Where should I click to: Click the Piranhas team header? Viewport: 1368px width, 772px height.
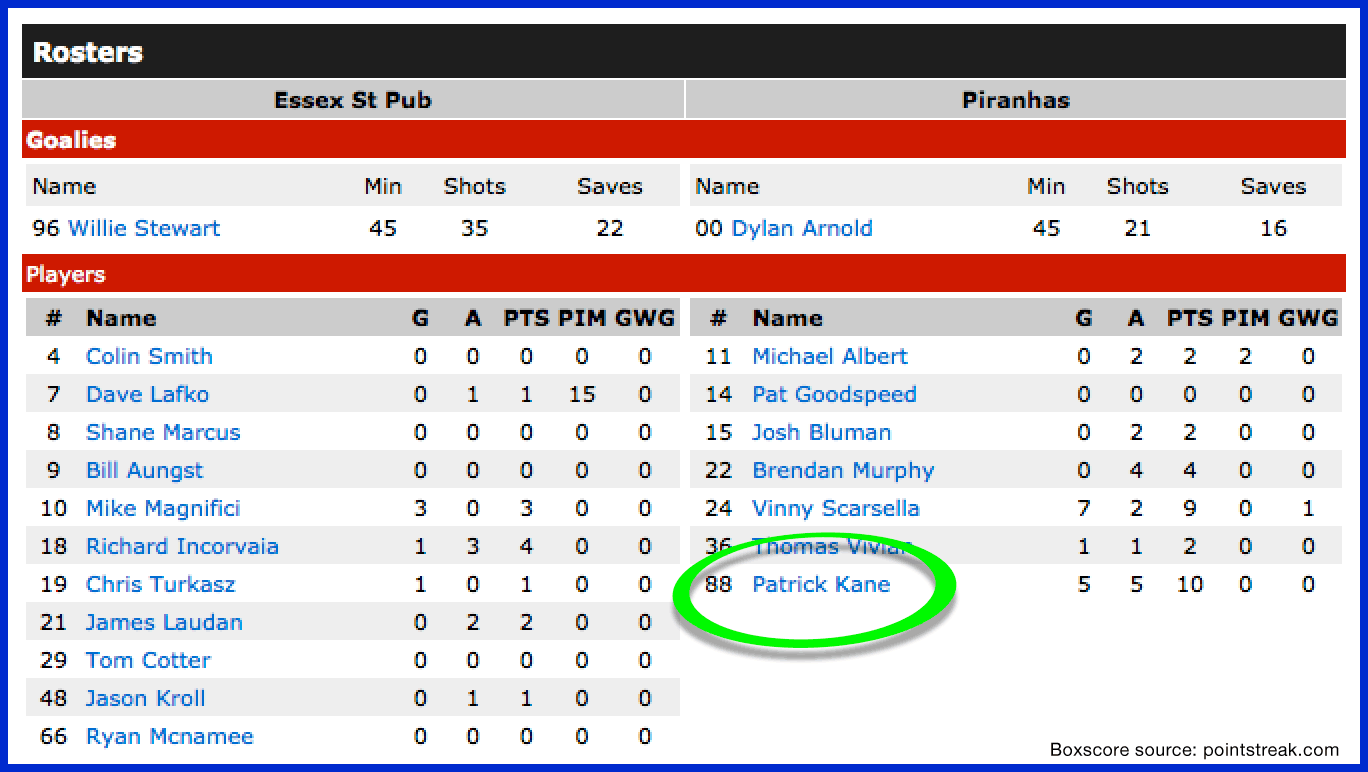tap(1015, 100)
